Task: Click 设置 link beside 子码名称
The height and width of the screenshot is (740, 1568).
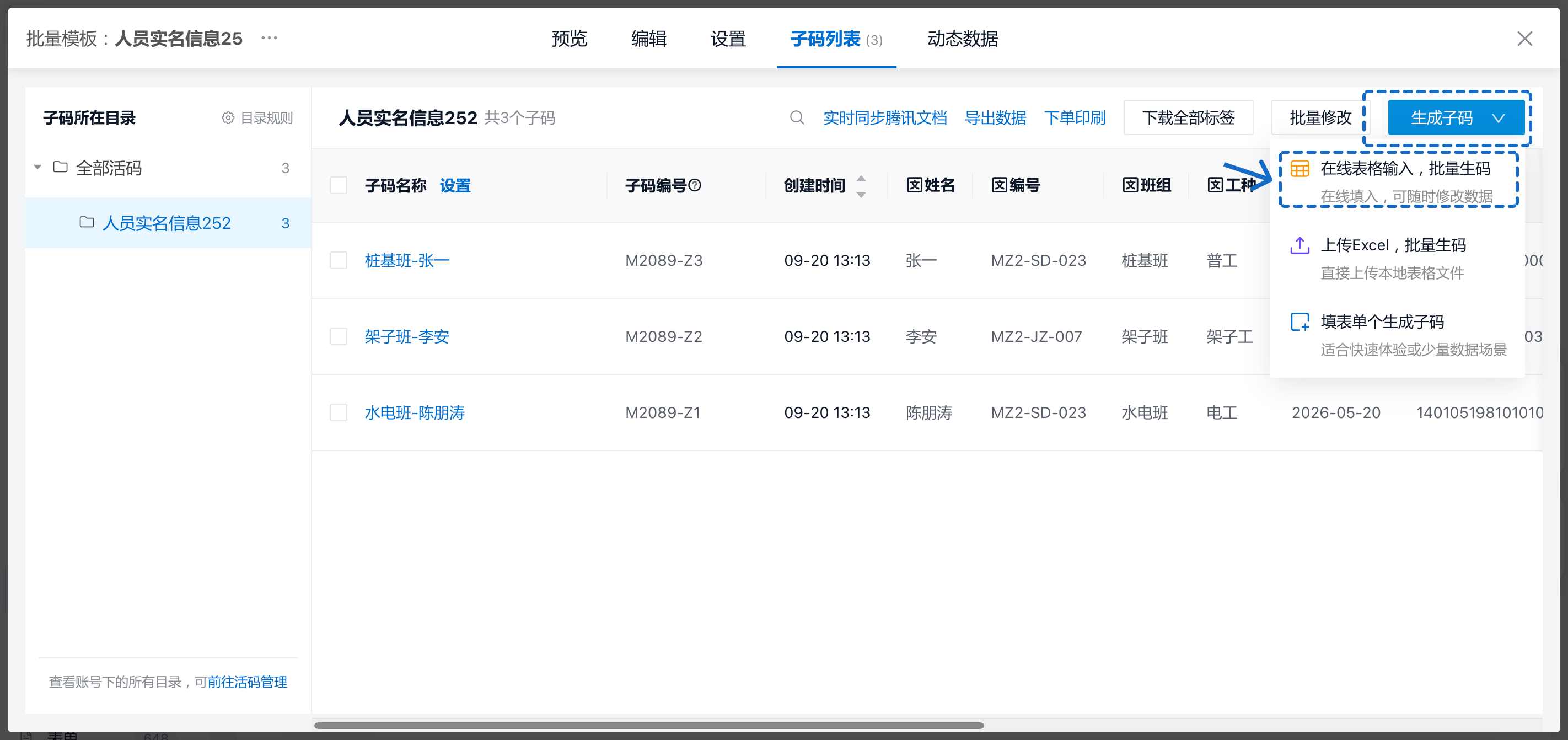Action: click(x=455, y=185)
